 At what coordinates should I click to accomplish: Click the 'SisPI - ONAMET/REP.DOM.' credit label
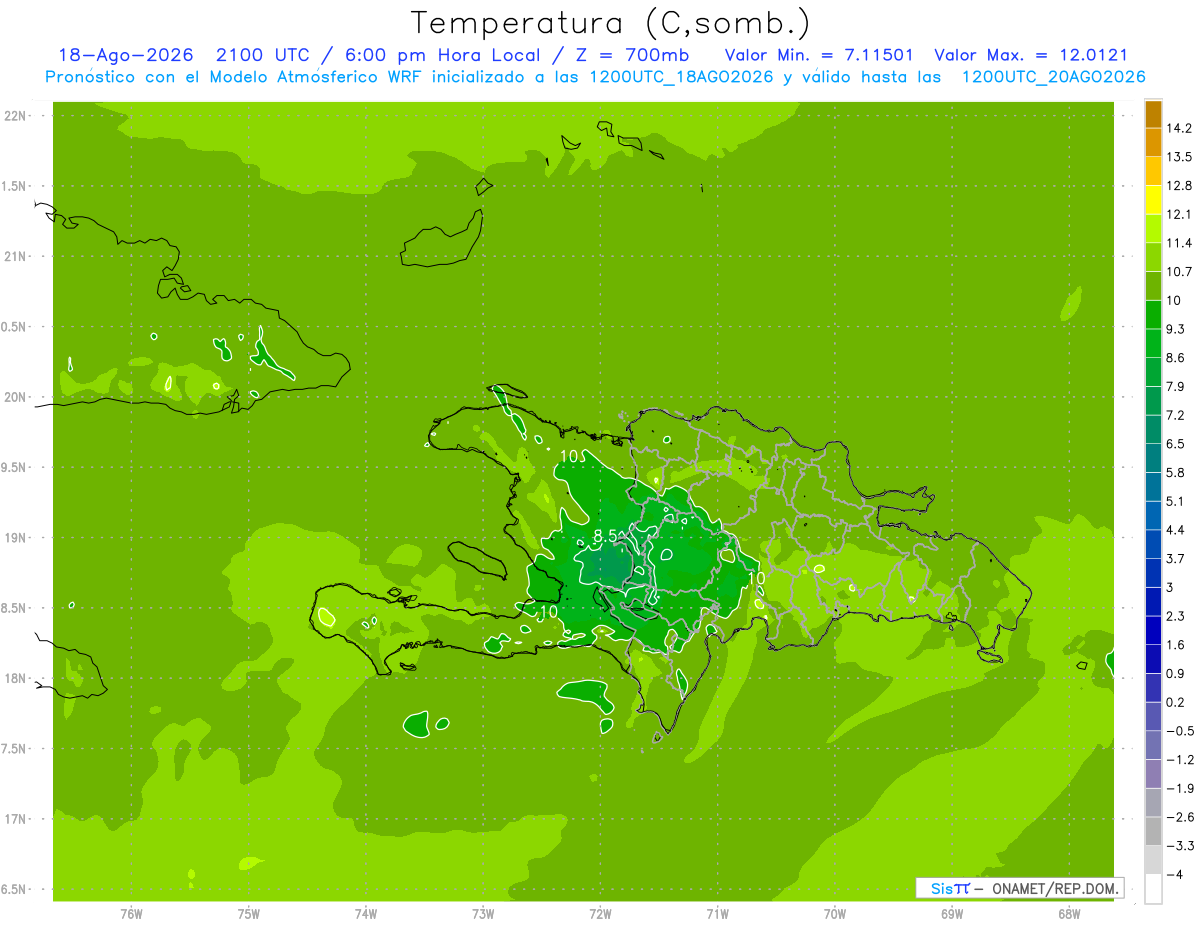tap(1019, 888)
